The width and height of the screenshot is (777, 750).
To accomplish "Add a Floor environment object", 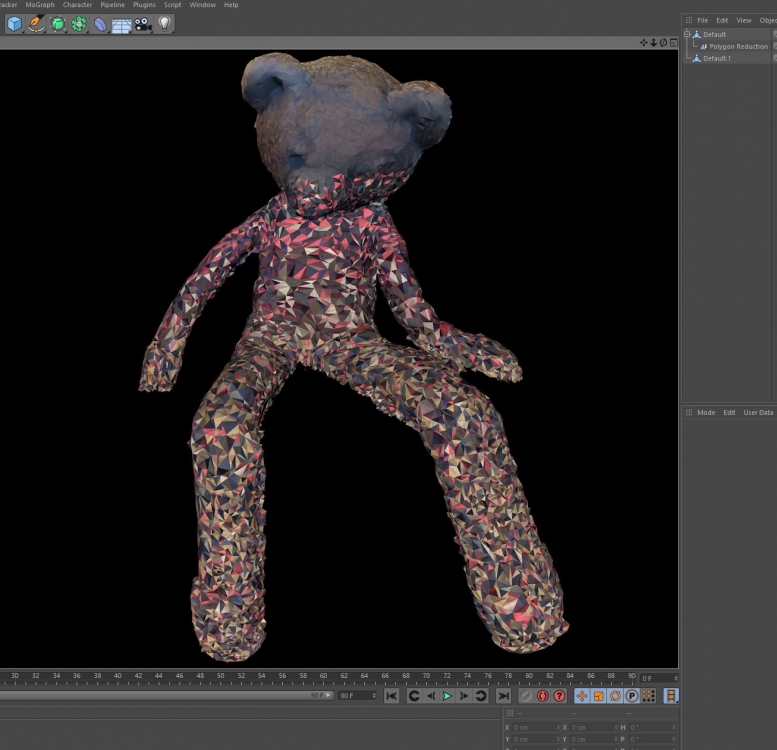I will [122, 25].
